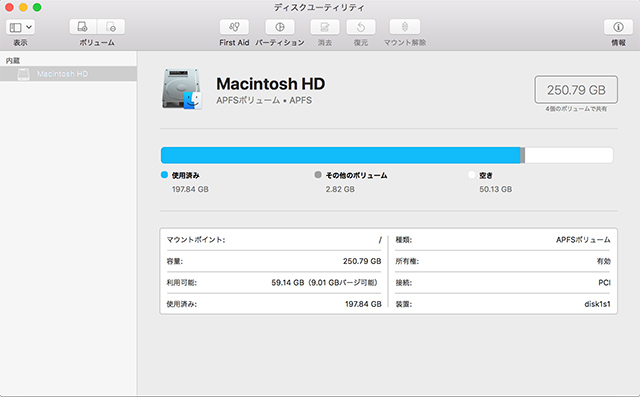Remove a volume with the minus volume icon
This screenshot has height=397, width=640.
point(111,27)
